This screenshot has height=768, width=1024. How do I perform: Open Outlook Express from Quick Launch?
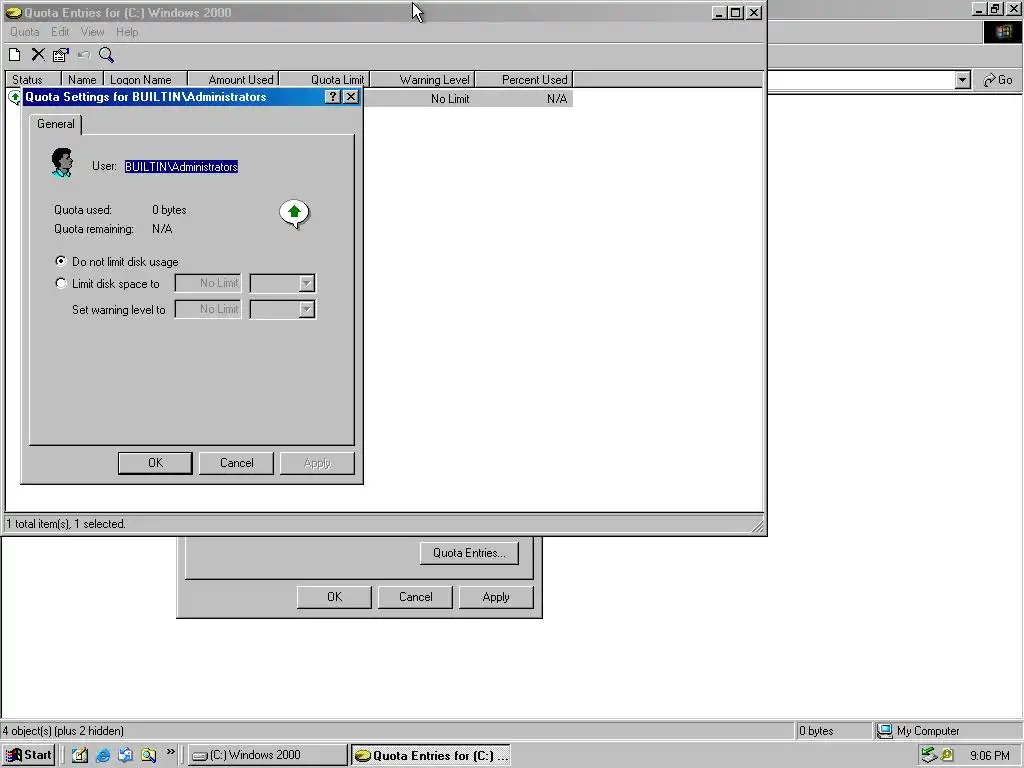(125, 755)
